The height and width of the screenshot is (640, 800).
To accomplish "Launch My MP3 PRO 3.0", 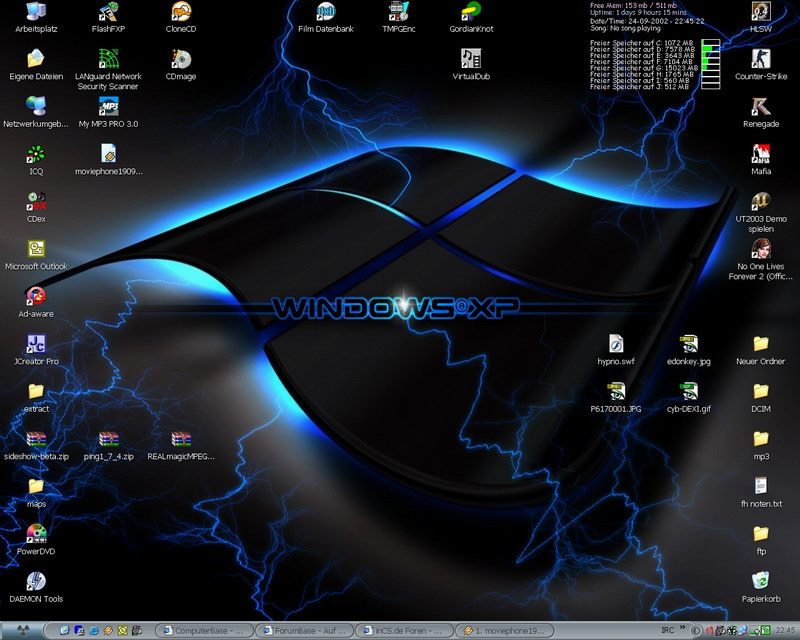I will coord(109,113).
